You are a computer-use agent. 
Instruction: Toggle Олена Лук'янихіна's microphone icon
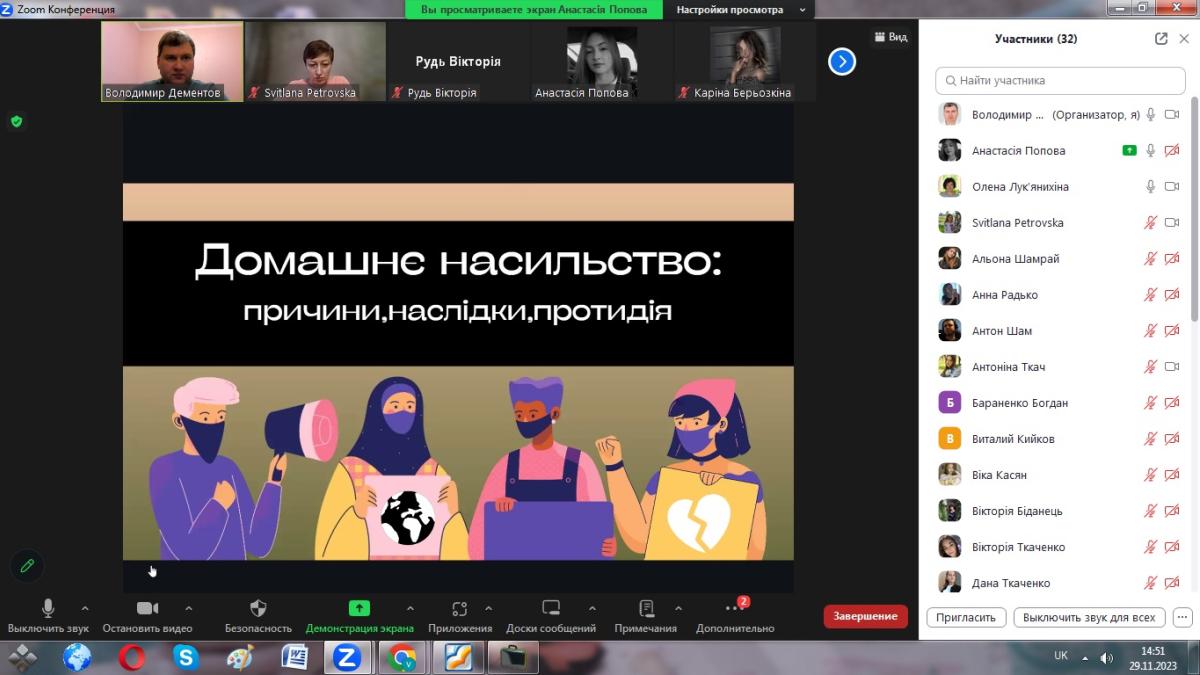(1150, 187)
